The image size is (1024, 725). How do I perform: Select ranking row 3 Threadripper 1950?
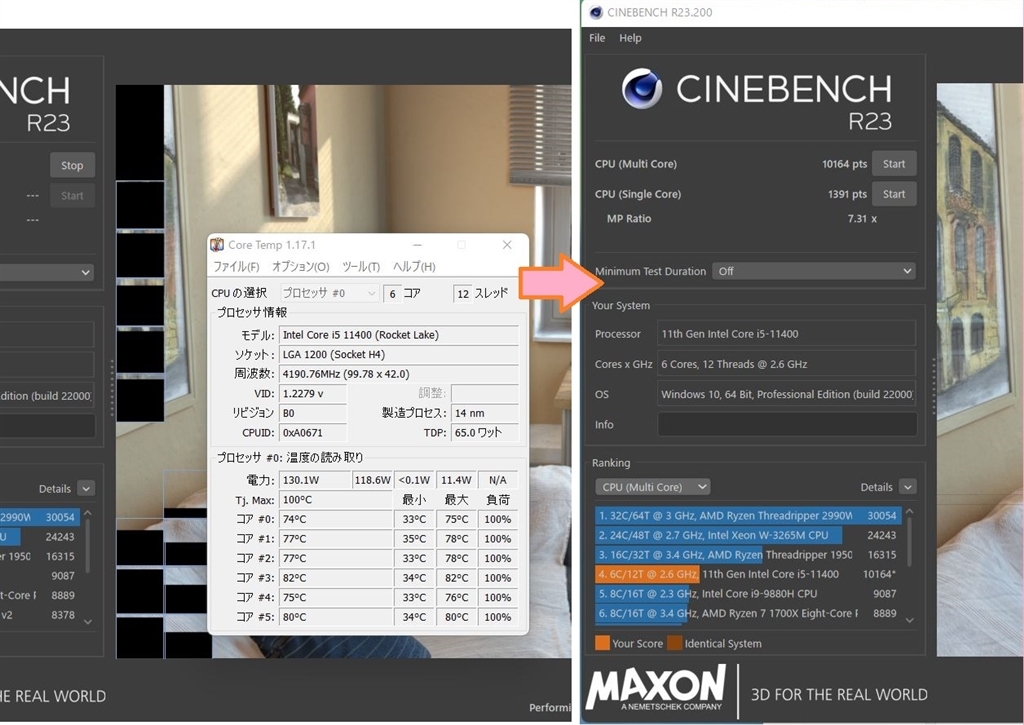click(x=748, y=555)
